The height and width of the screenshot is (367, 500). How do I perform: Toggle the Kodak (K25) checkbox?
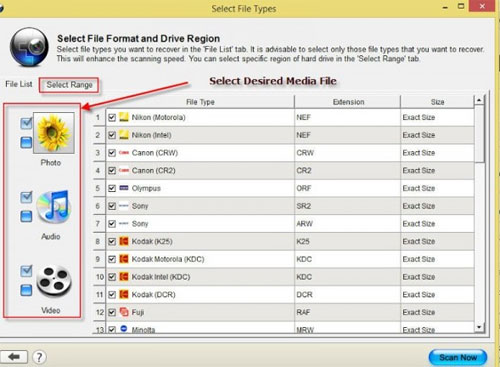tap(112, 241)
